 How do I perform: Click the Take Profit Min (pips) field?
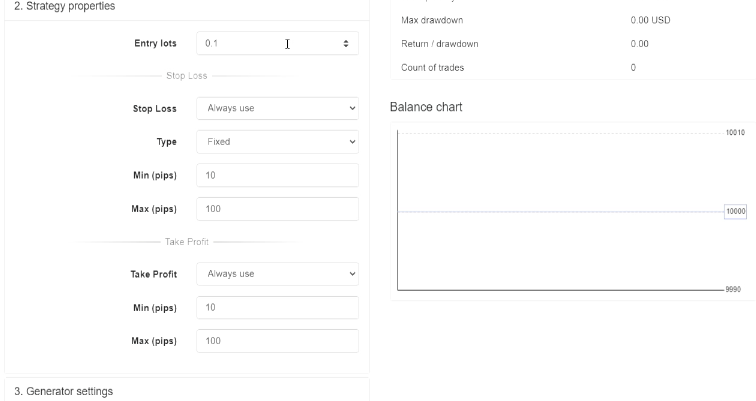(x=277, y=307)
